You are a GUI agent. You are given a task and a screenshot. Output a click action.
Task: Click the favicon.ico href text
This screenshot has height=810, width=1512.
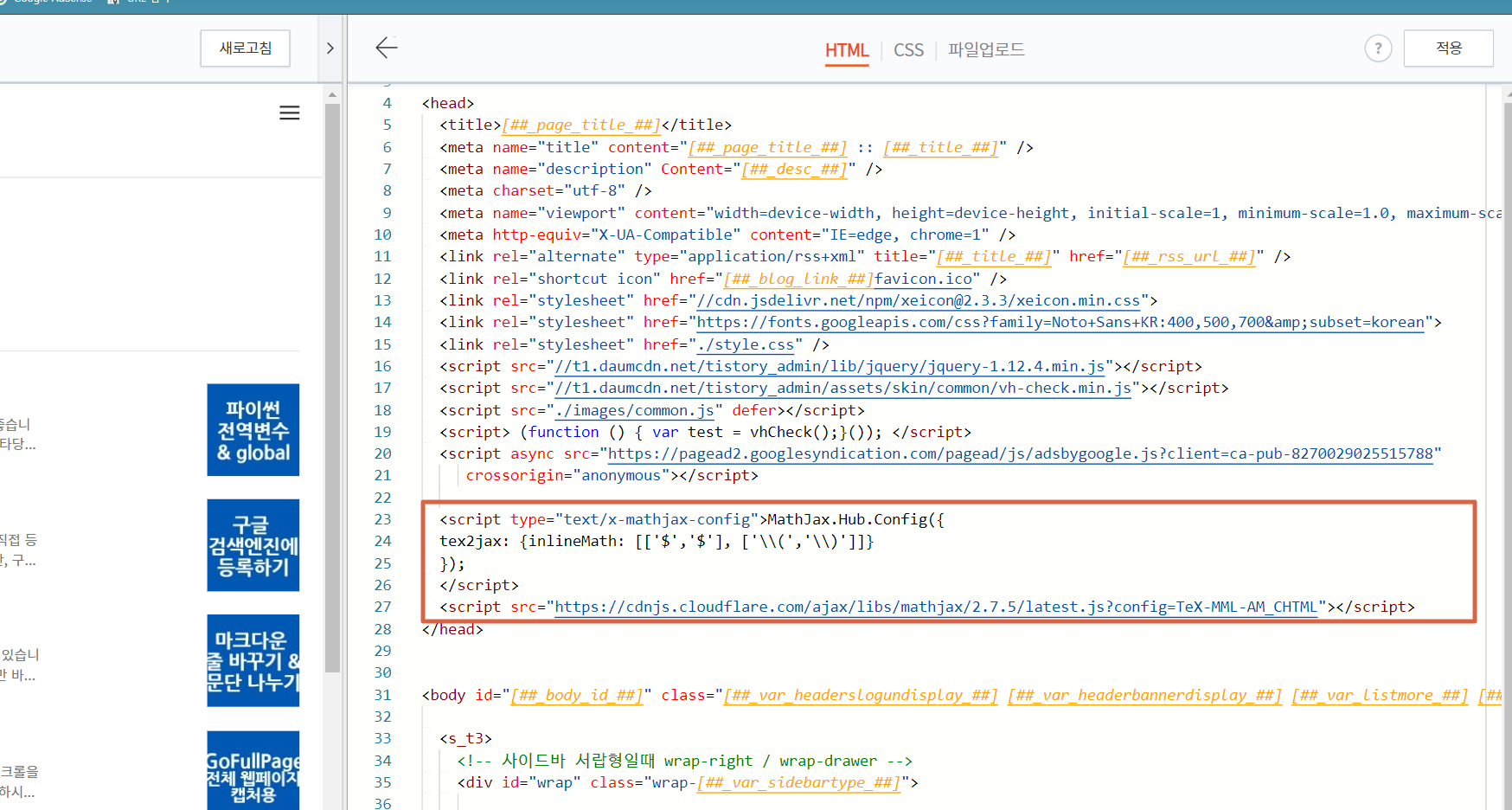coord(923,279)
